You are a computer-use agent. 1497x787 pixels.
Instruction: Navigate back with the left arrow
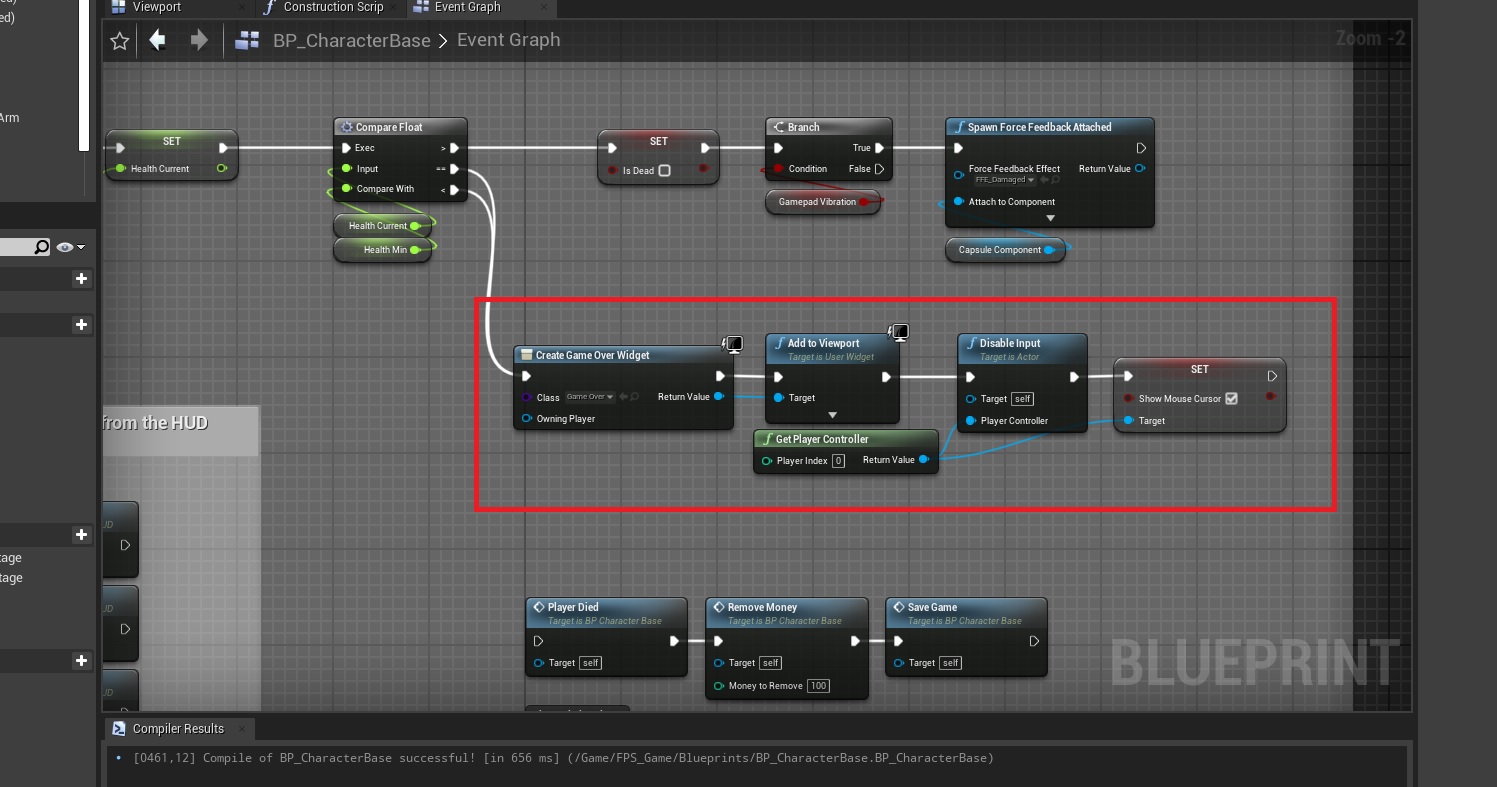tap(157, 40)
